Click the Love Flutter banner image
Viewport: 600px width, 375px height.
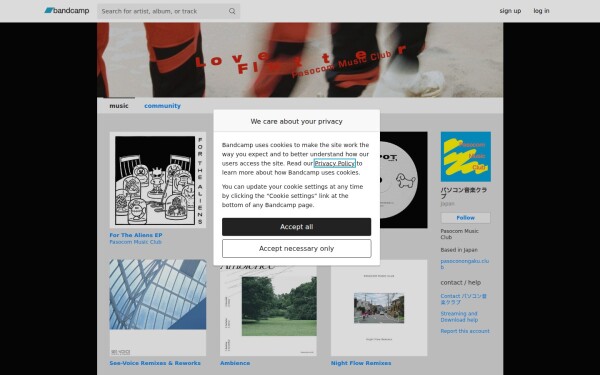point(300,60)
